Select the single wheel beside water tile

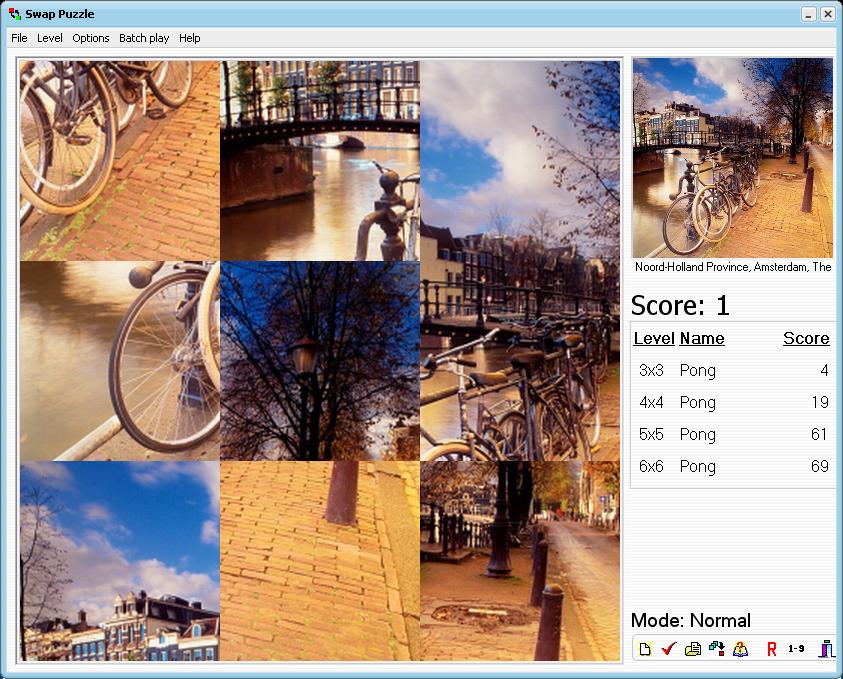tap(120, 361)
